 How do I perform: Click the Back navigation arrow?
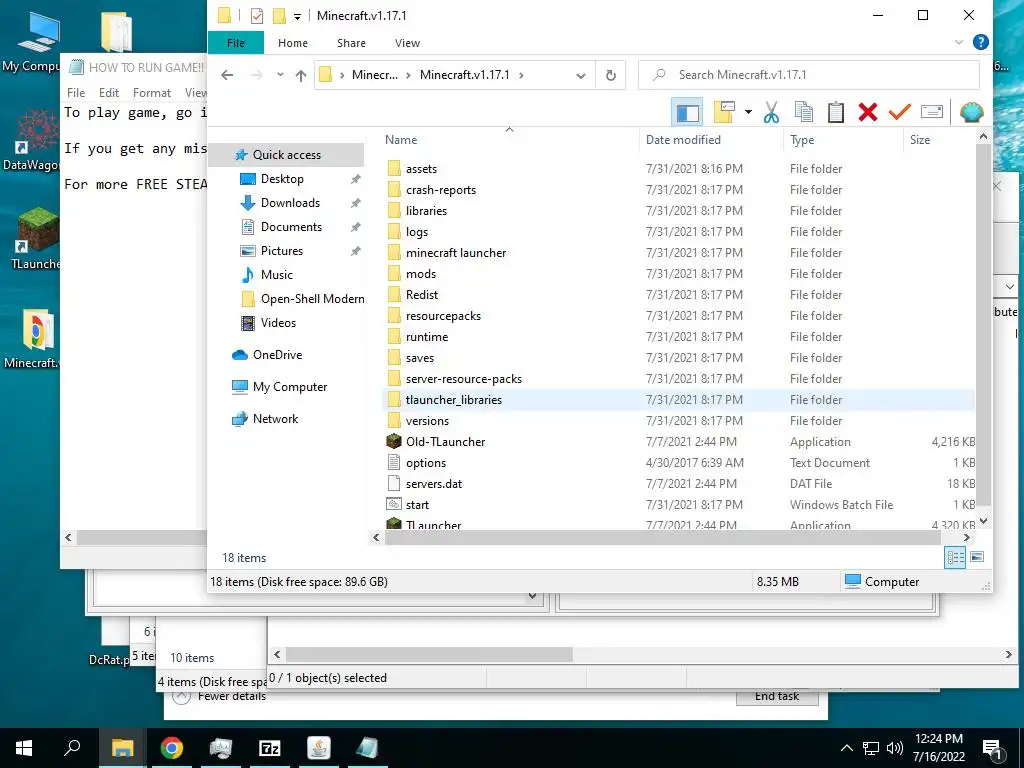tap(227, 75)
